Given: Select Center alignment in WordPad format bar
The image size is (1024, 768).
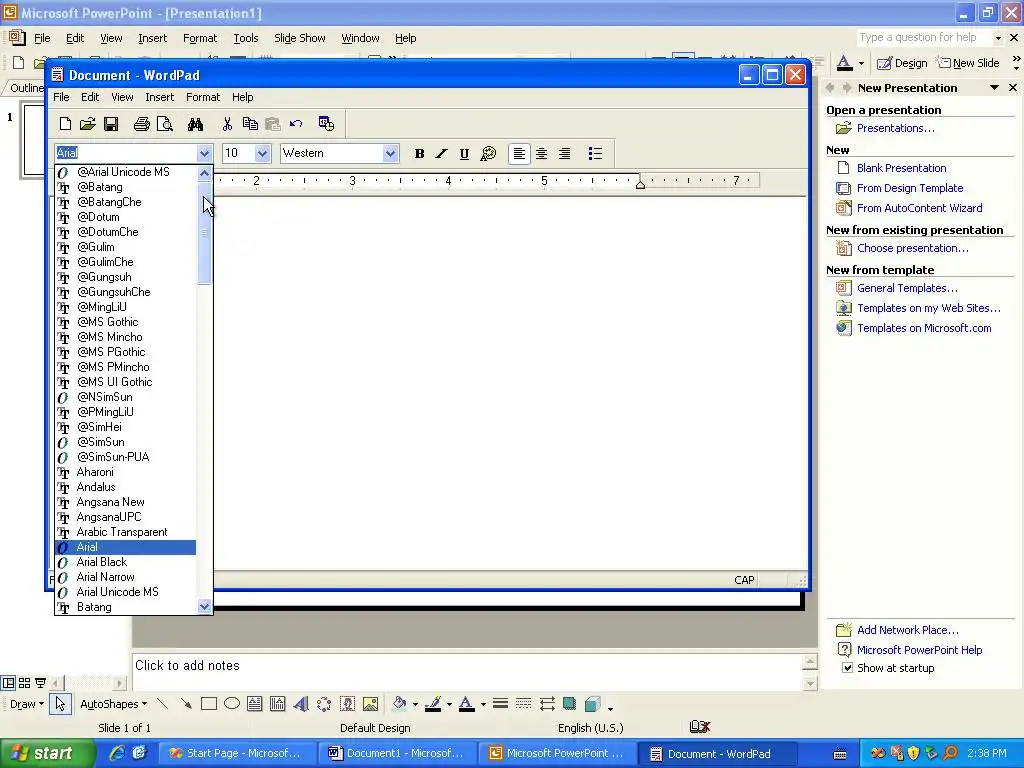Looking at the screenshot, I should click(541, 153).
